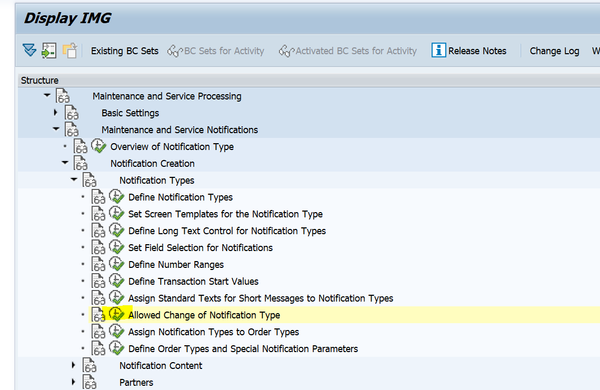Open documentation icon for Overview of Notification Type

[x=80, y=147]
